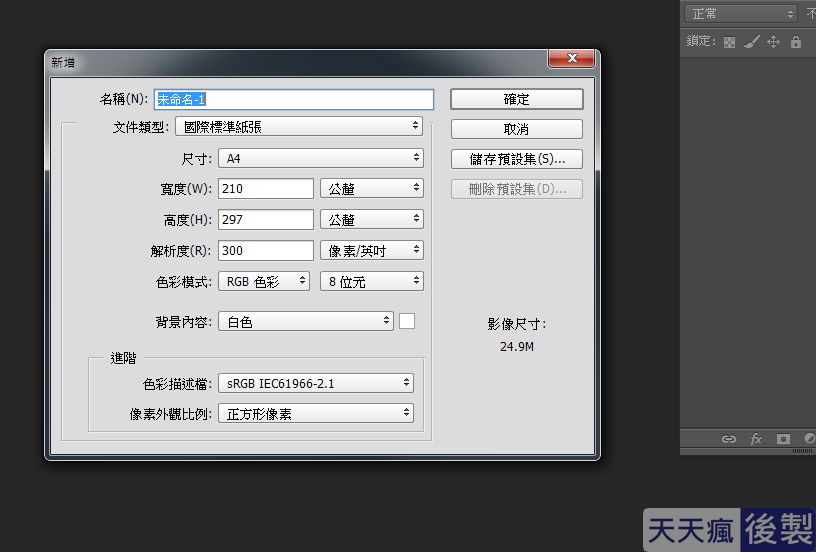Open resolution unit 像素/英吋 dropdown

pyautogui.click(x=372, y=250)
